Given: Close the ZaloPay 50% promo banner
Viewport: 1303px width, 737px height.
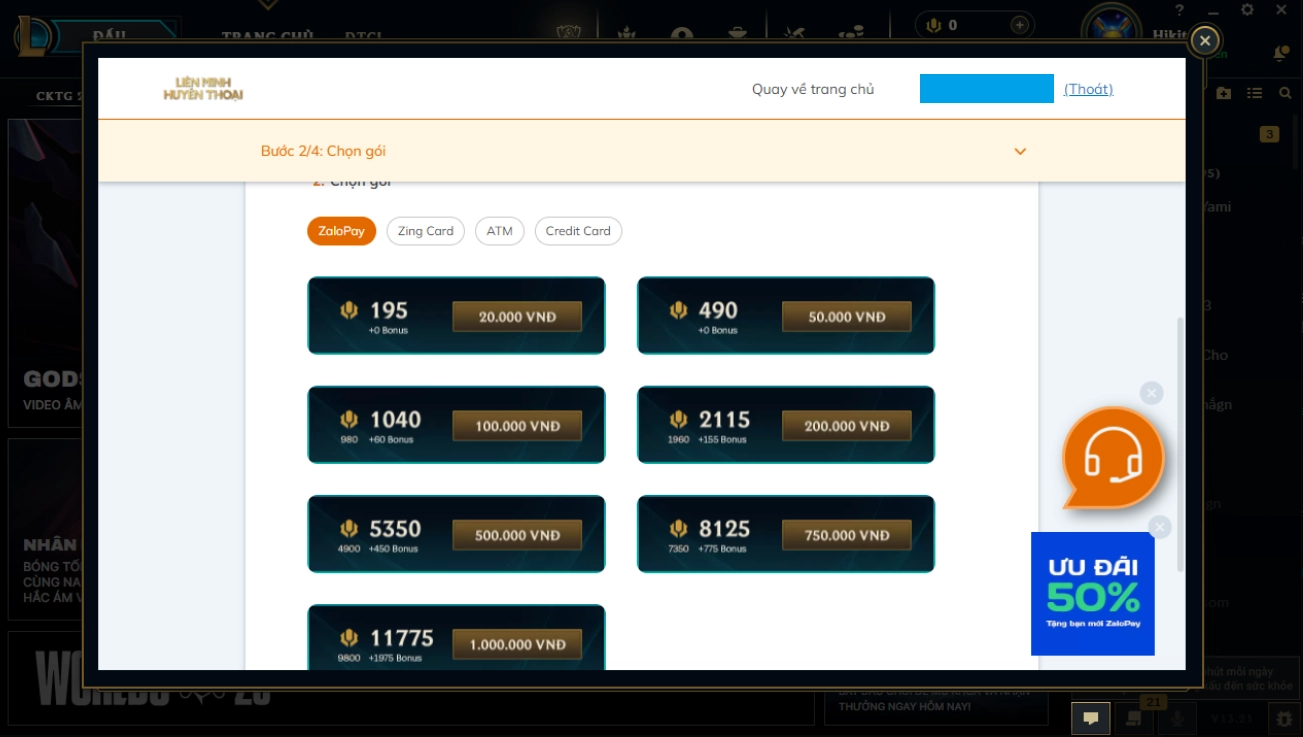Looking at the screenshot, I should point(1159,527).
